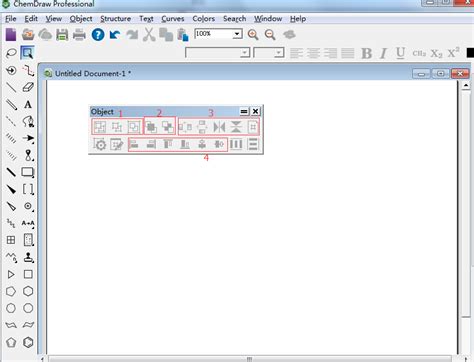
Task: Click the Paste clipboard icon
Action: click(x=183, y=35)
